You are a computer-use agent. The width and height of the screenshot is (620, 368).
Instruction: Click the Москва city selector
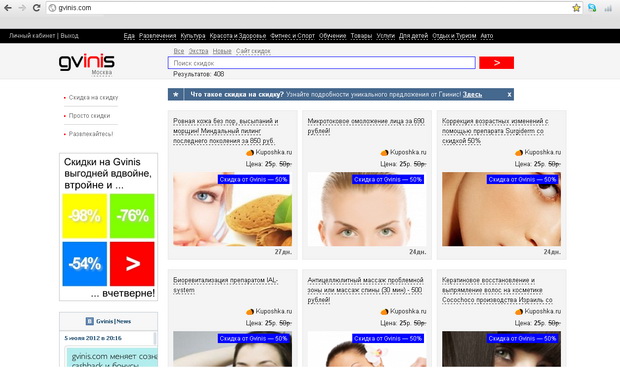tap(102, 72)
